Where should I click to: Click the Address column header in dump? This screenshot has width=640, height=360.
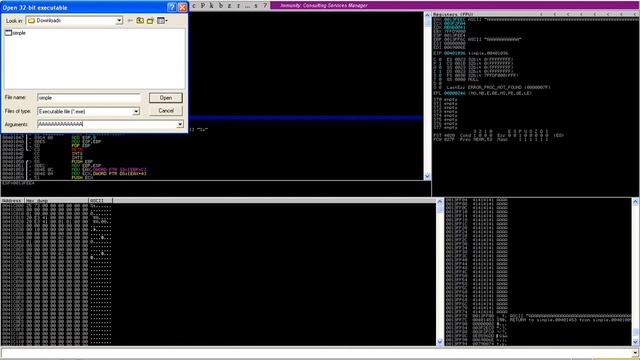click(13, 200)
